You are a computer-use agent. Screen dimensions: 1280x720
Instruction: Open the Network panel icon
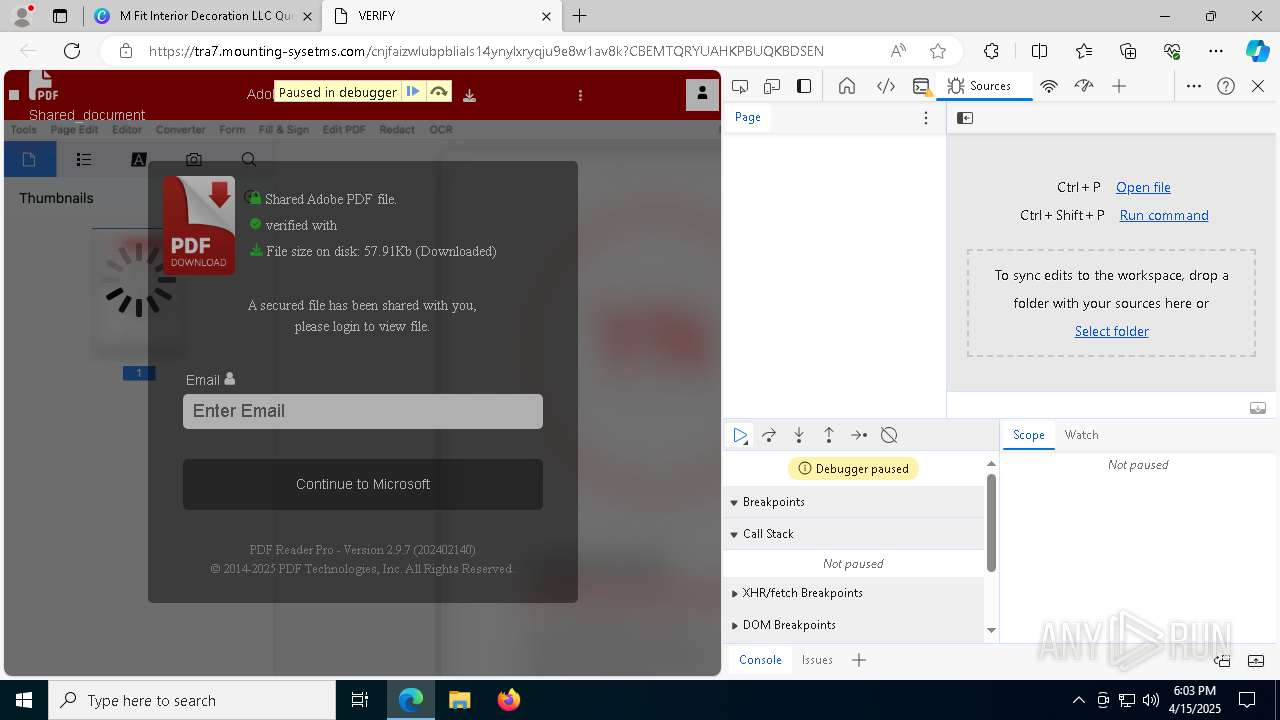coord(1049,86)
